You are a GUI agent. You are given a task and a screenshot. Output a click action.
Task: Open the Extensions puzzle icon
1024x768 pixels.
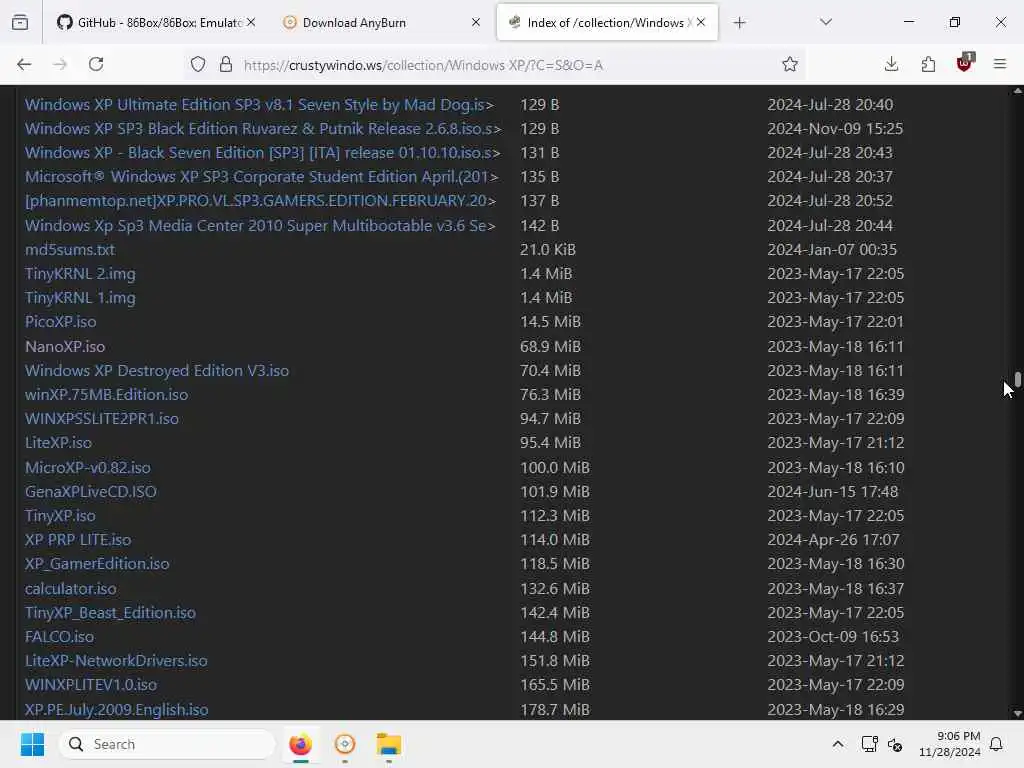point(928,64)
